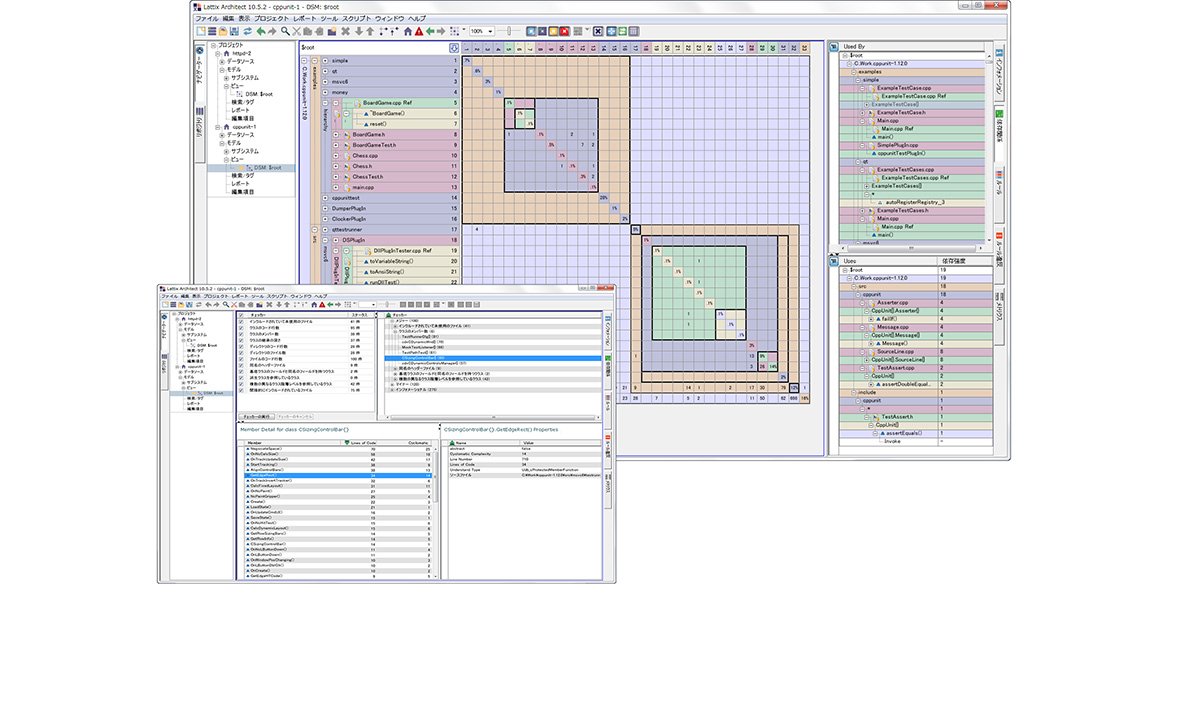
Task: Click the blue home icon in main toolbar
Action: (407, 31)
